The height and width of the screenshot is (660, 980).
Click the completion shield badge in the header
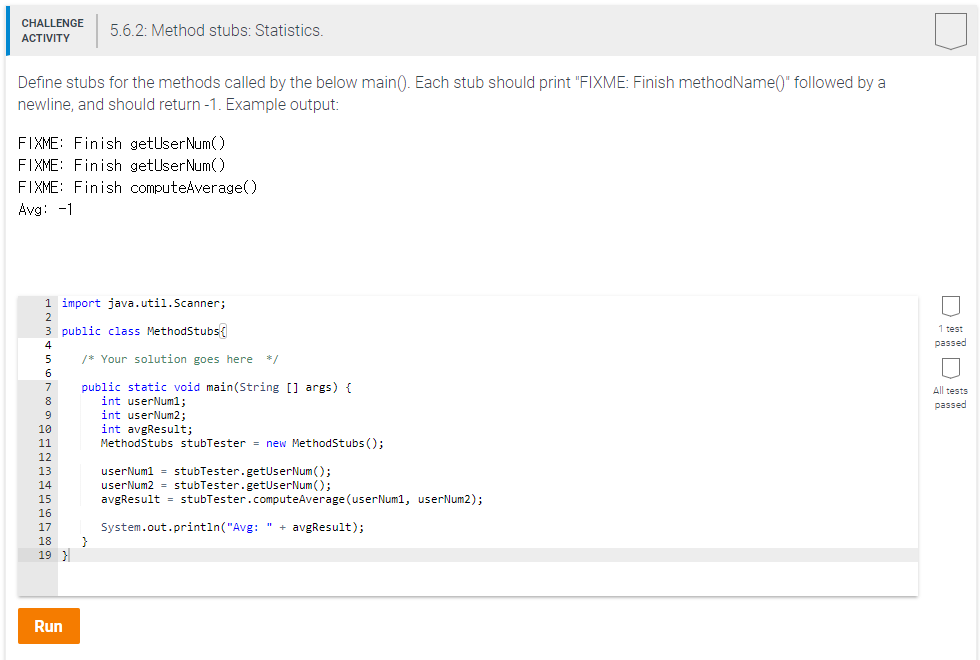949,31
